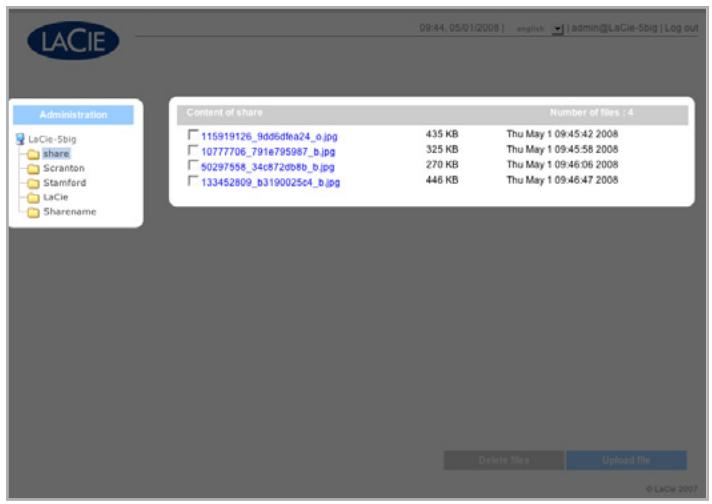
Task: Open the Stamford folder icon
Action: (x=33, y=183)
